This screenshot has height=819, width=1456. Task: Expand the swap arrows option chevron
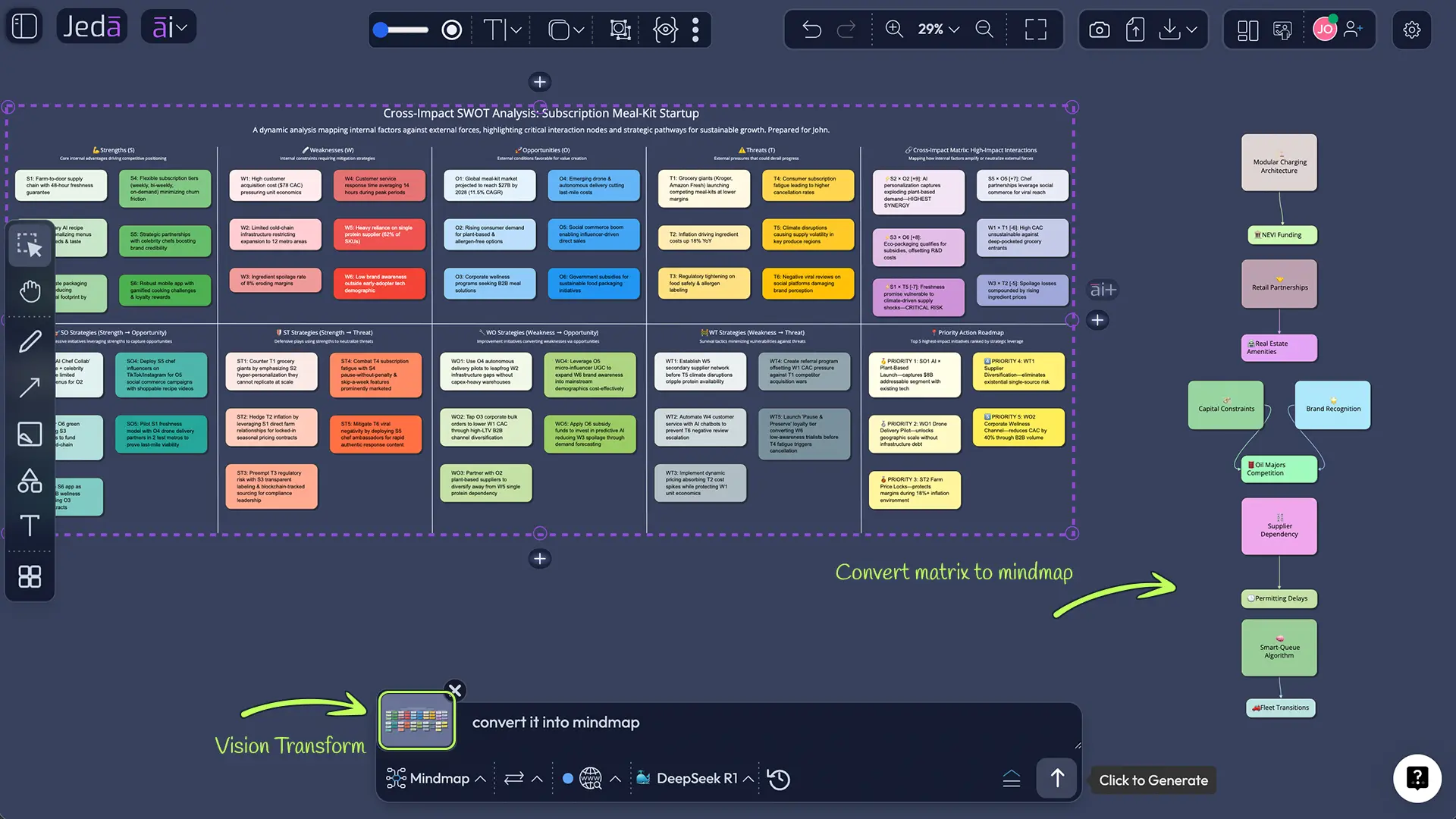(537, 779)
